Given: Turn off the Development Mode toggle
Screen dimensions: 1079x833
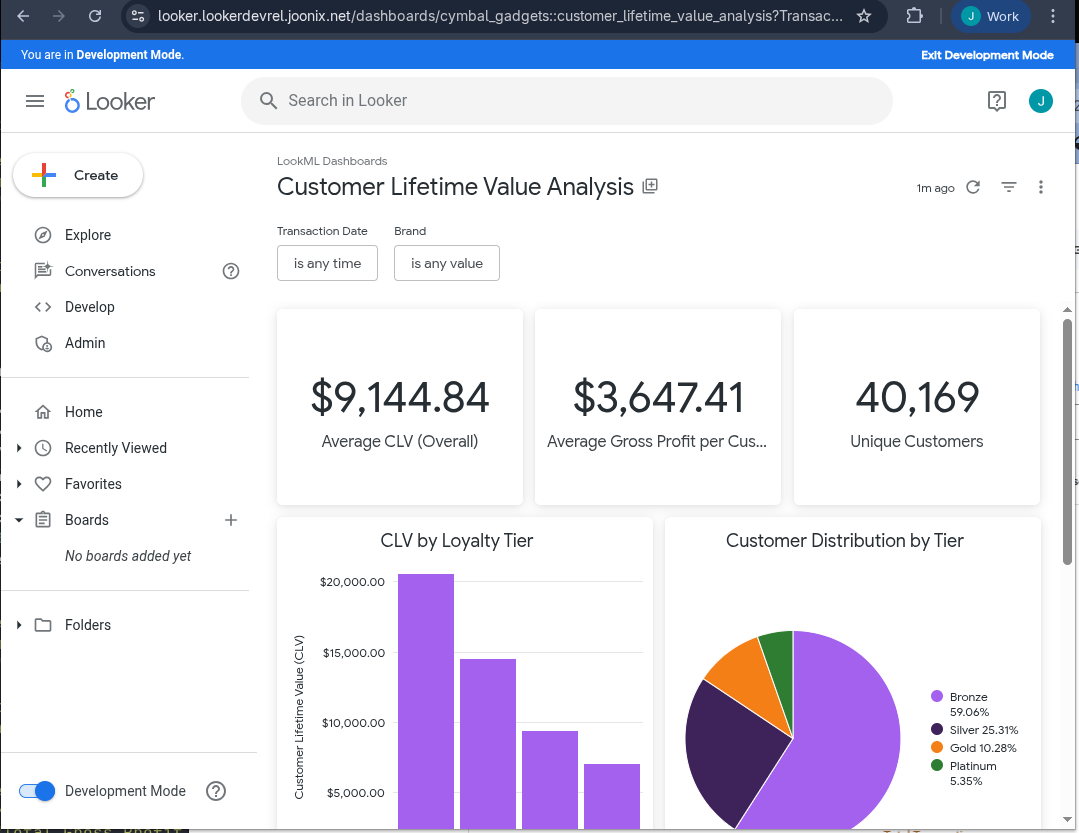Looking at the screenshot, I should point(37,791).
